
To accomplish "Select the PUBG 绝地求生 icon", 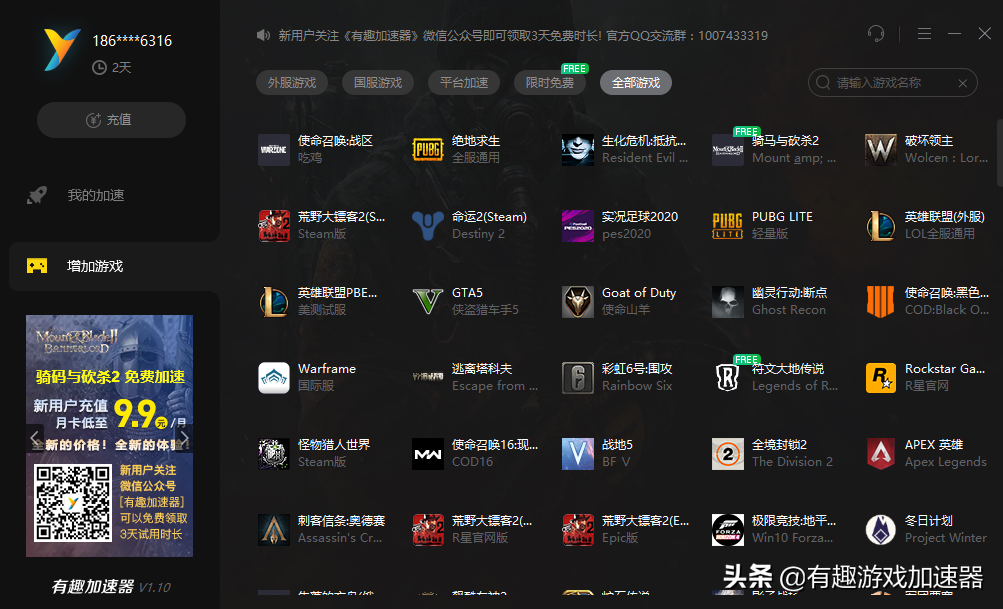I will point(427,150).
